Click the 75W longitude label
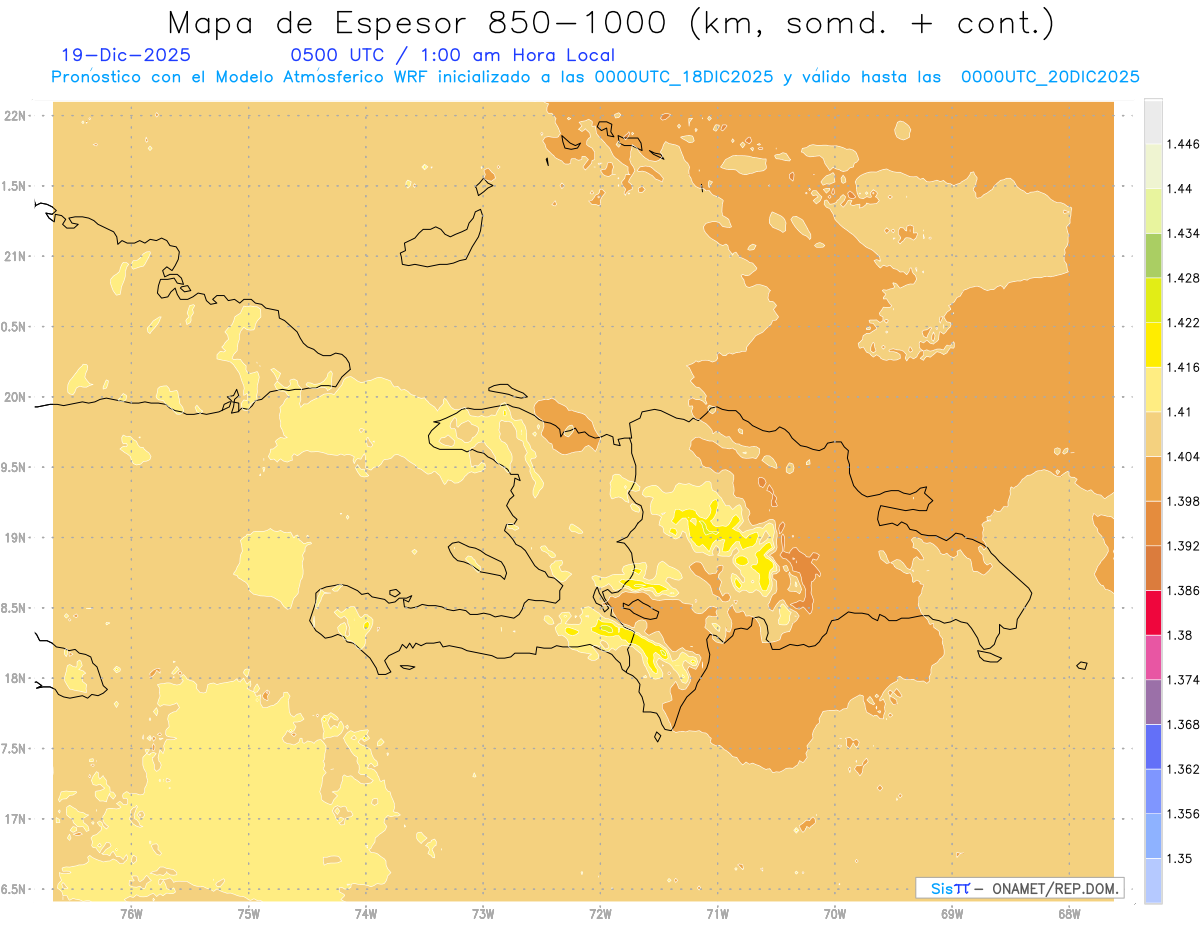This screenshot has height=927, width=1200. coord(249,913)
